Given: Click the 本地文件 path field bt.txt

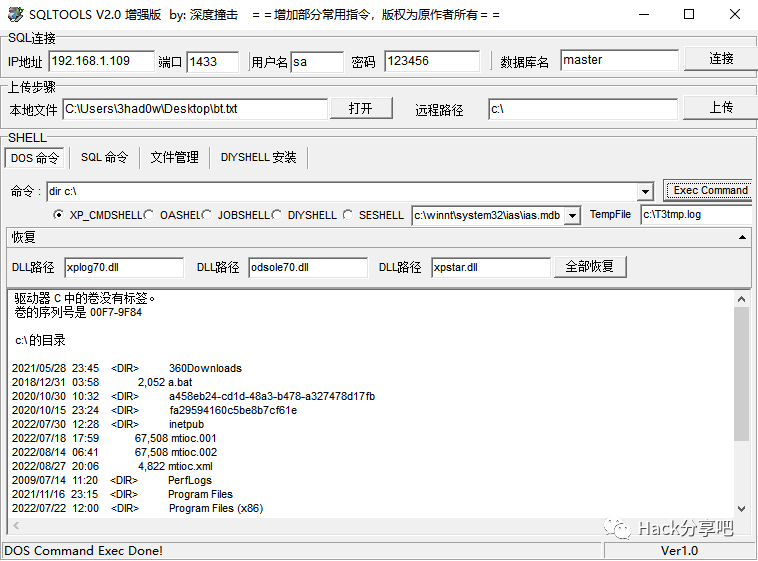Looking at the screenshot, I should (195, 109).
